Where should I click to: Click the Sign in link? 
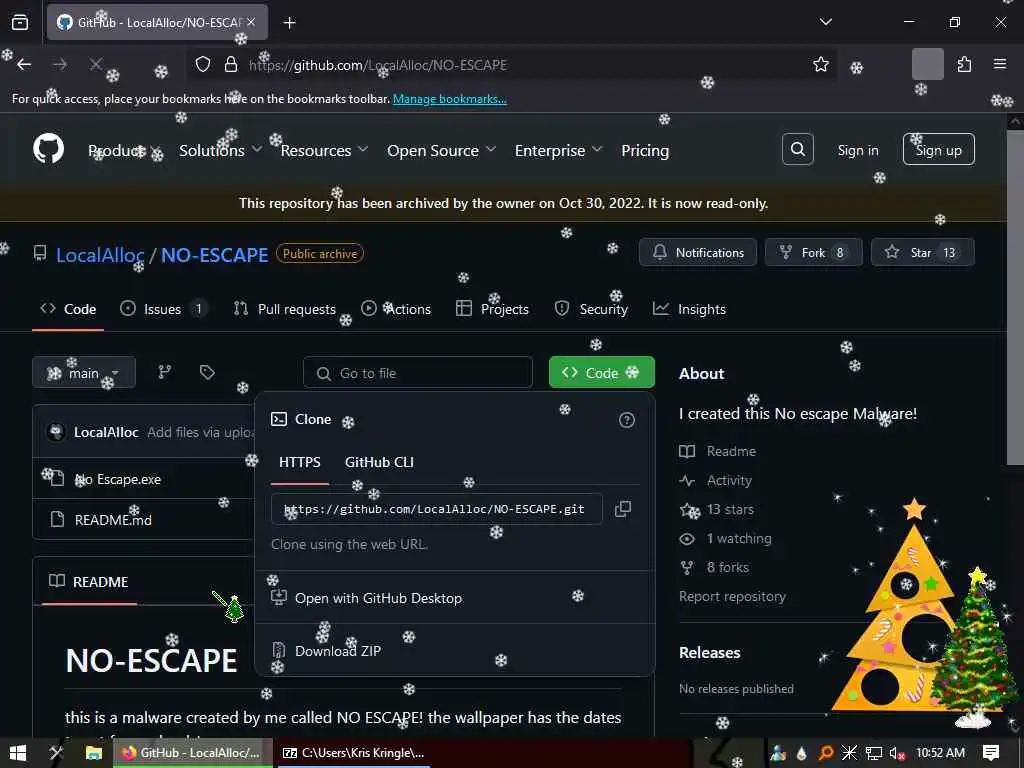[x=857, y=150]
